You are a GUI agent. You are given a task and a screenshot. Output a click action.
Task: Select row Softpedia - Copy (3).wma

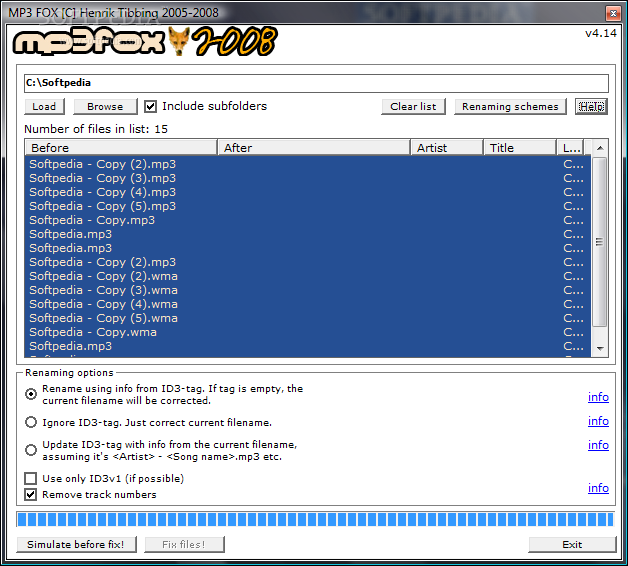point(307,290)
